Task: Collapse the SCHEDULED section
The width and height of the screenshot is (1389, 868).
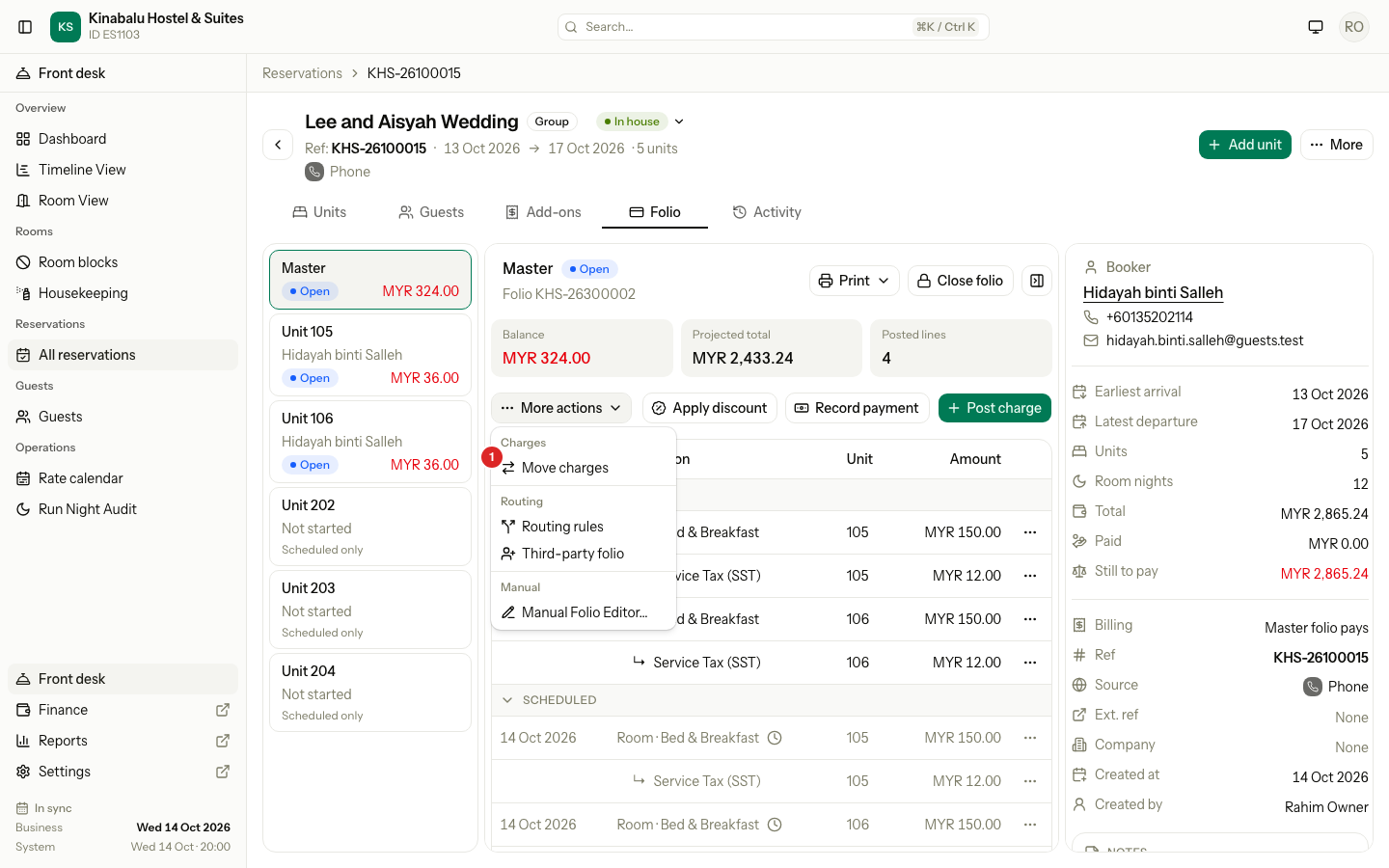Action: click(507, 700)
